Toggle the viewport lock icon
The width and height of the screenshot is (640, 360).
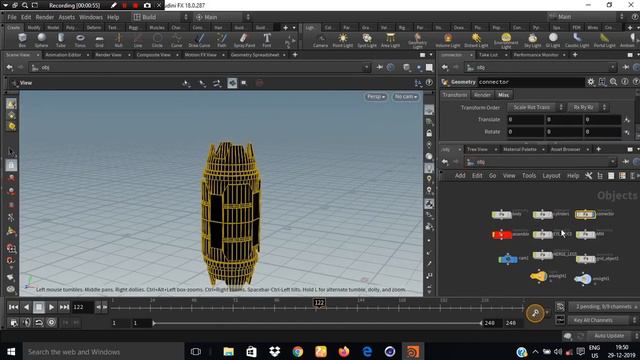click(x=429, y=133)
